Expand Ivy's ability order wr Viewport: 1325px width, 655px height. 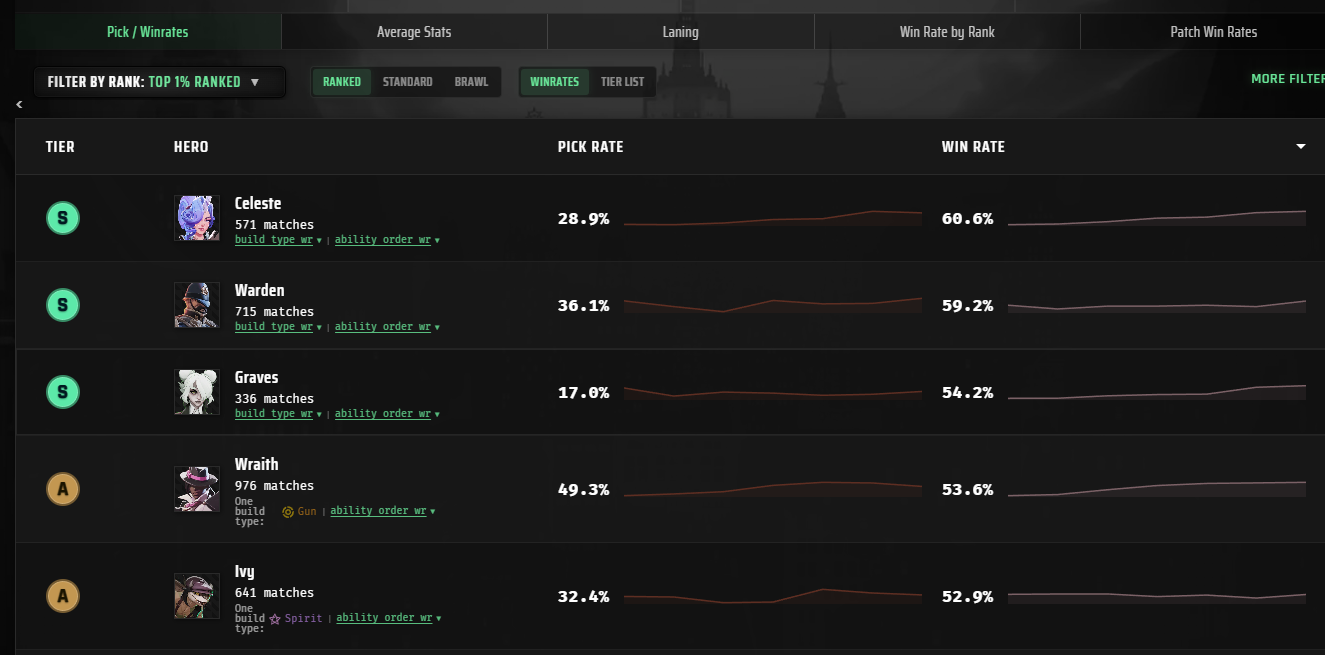[x=389, y=618]
